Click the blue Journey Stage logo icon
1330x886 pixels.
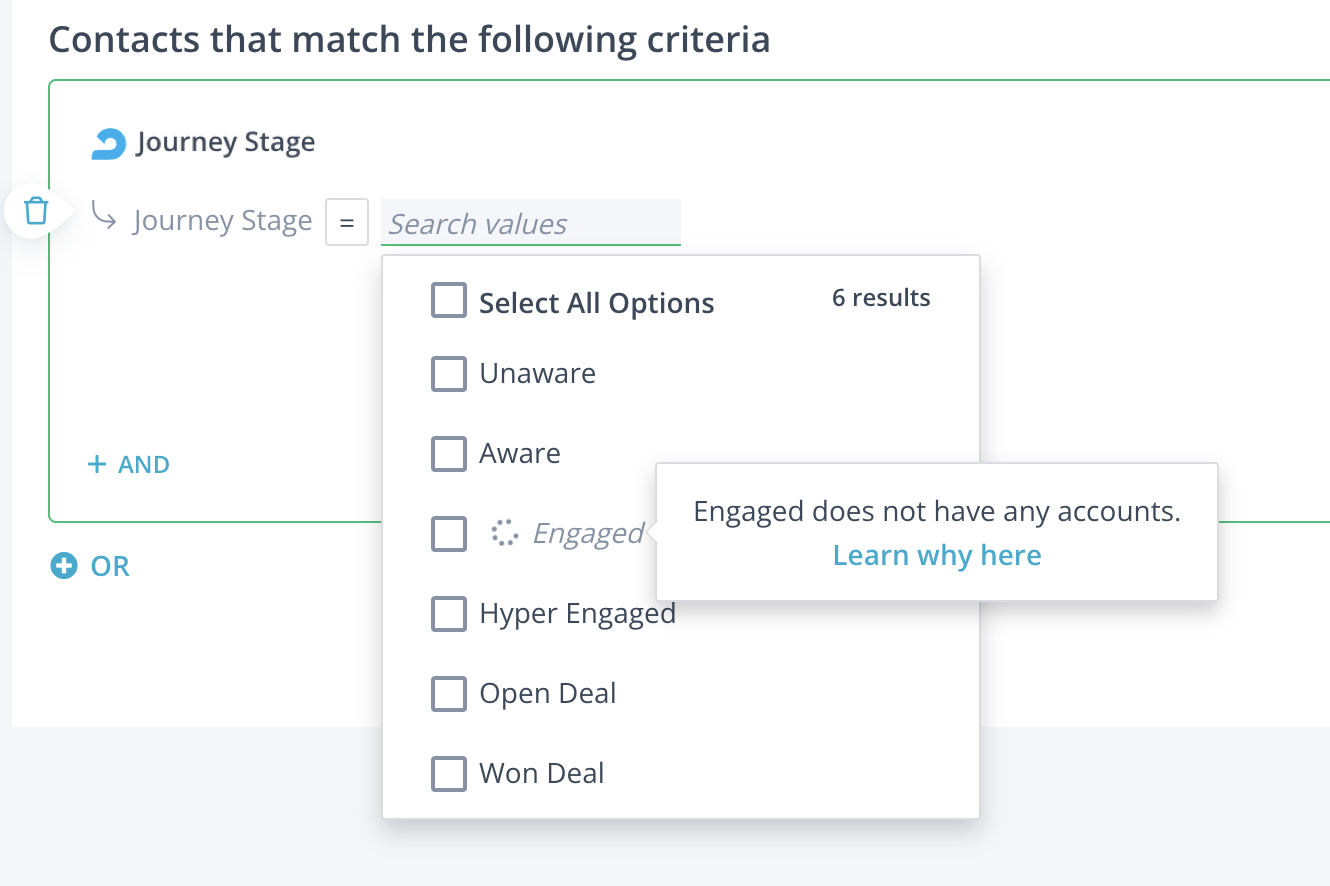point(108,144)
